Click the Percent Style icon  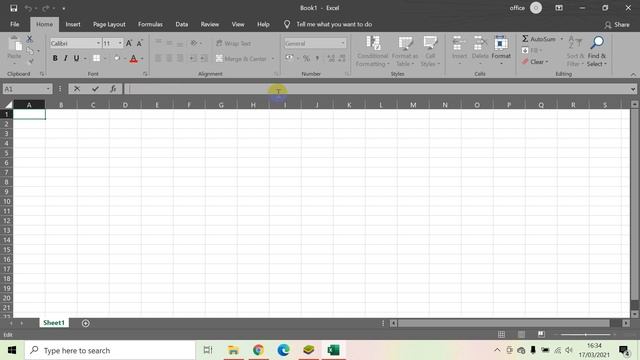point(306,59)
